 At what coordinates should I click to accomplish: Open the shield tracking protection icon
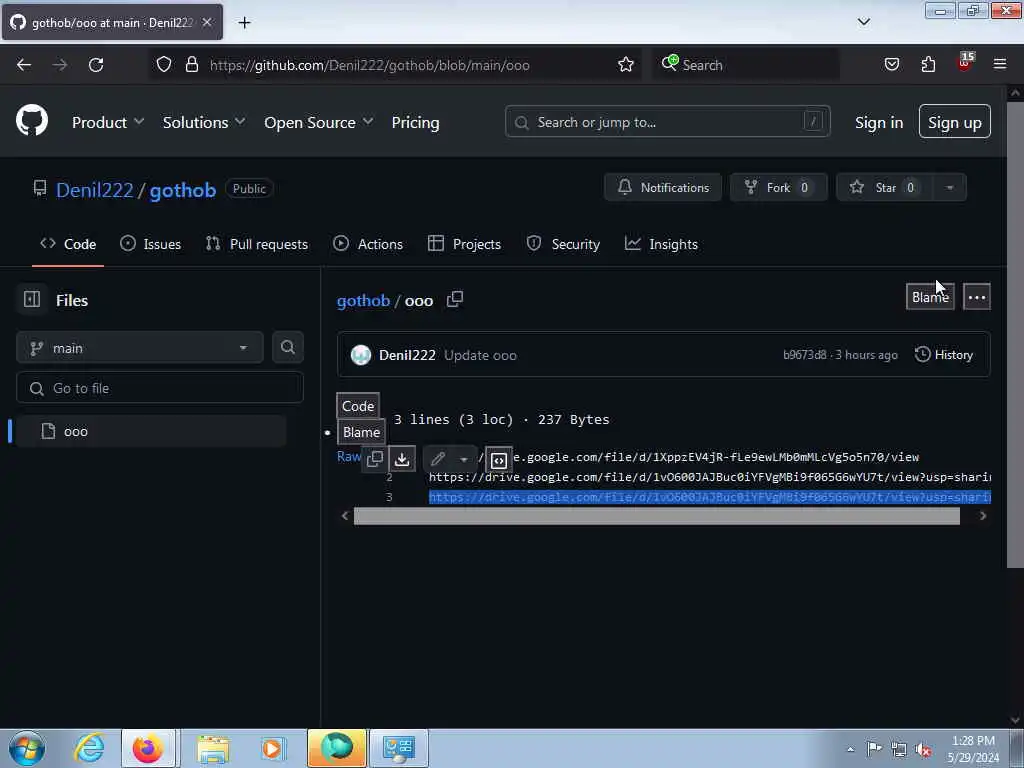point(164,65)
